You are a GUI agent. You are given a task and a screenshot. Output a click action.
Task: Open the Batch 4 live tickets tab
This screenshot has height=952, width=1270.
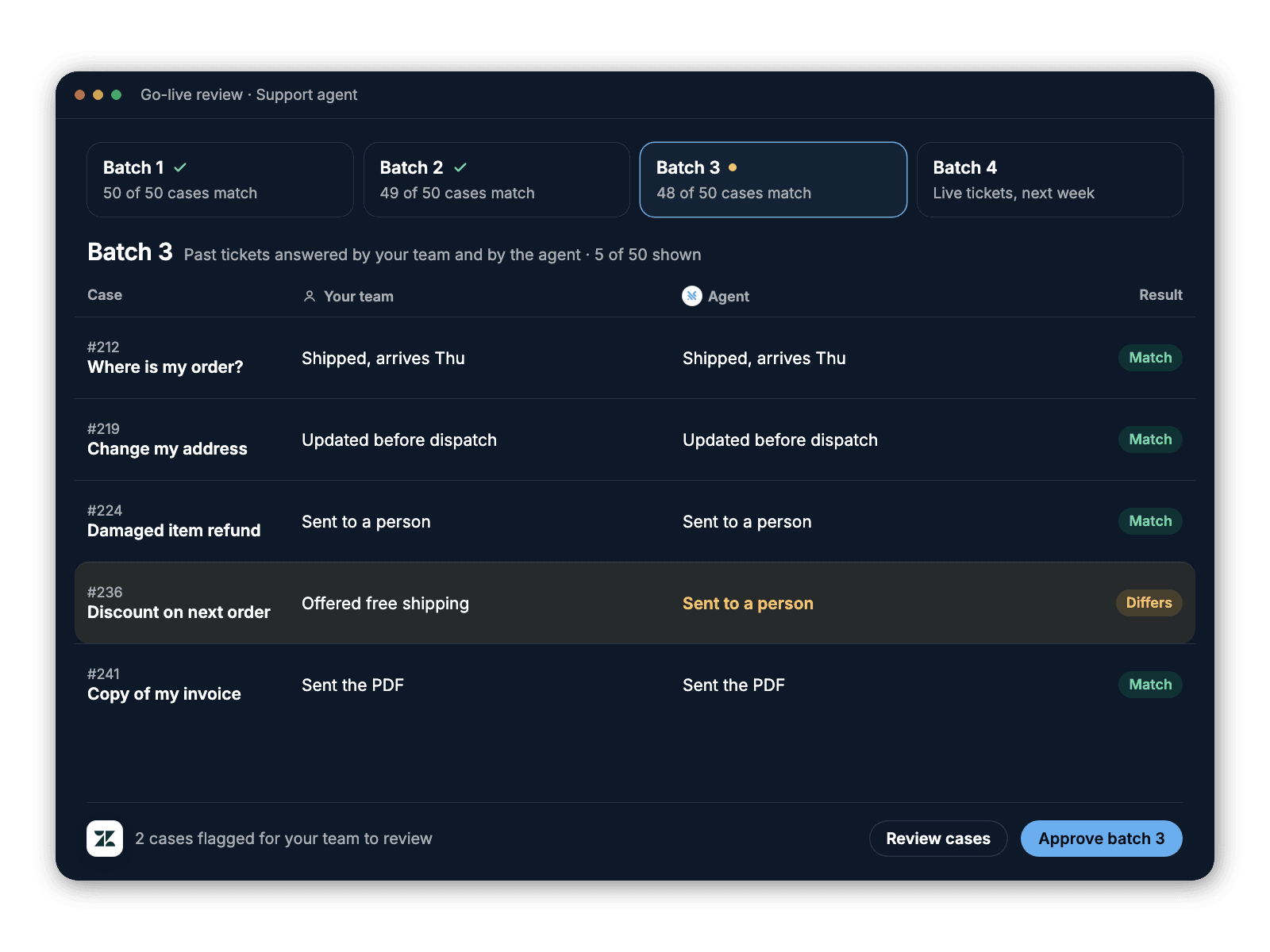pos(1050,179)
